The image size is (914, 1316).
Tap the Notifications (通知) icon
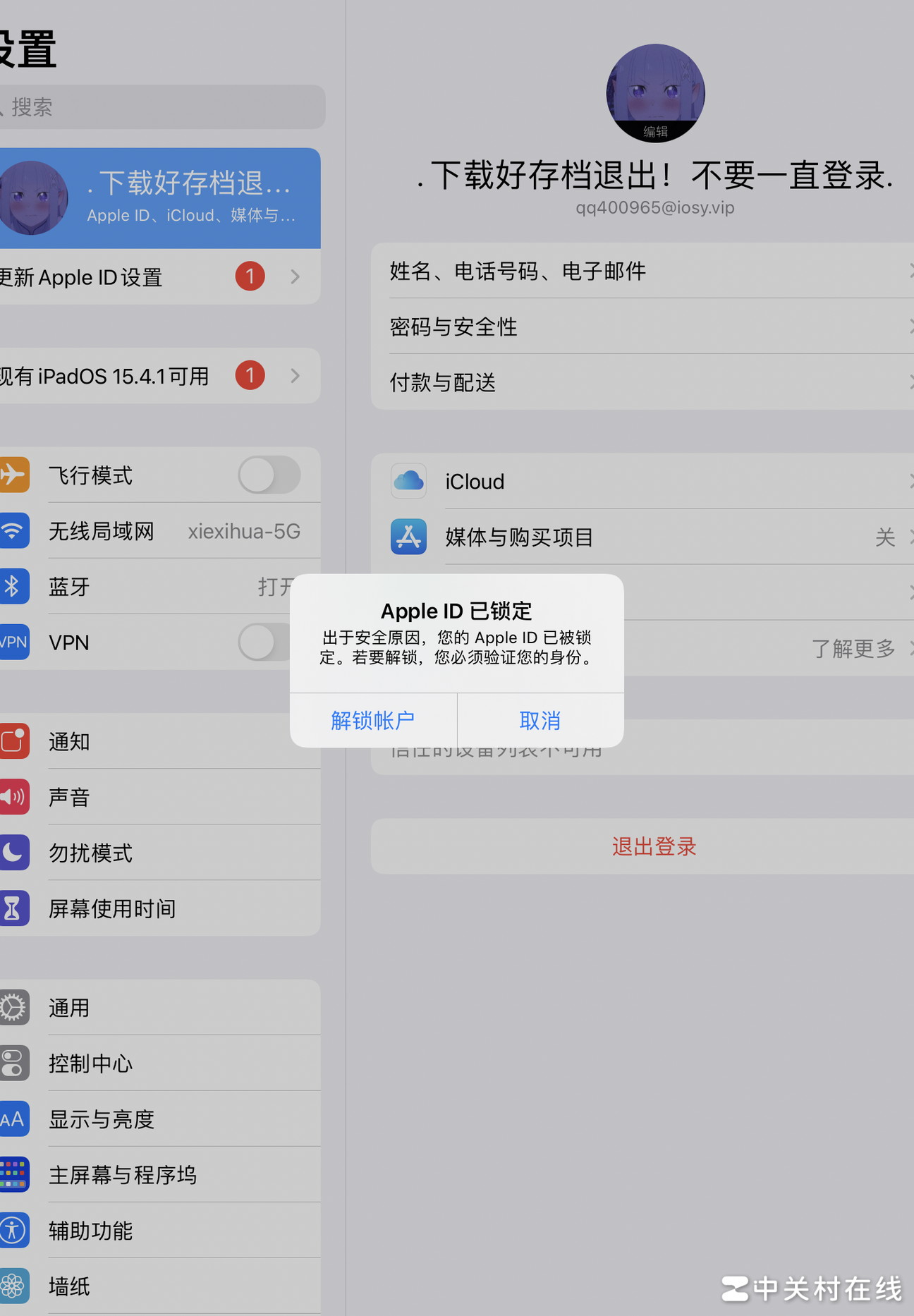click(13, 741)
